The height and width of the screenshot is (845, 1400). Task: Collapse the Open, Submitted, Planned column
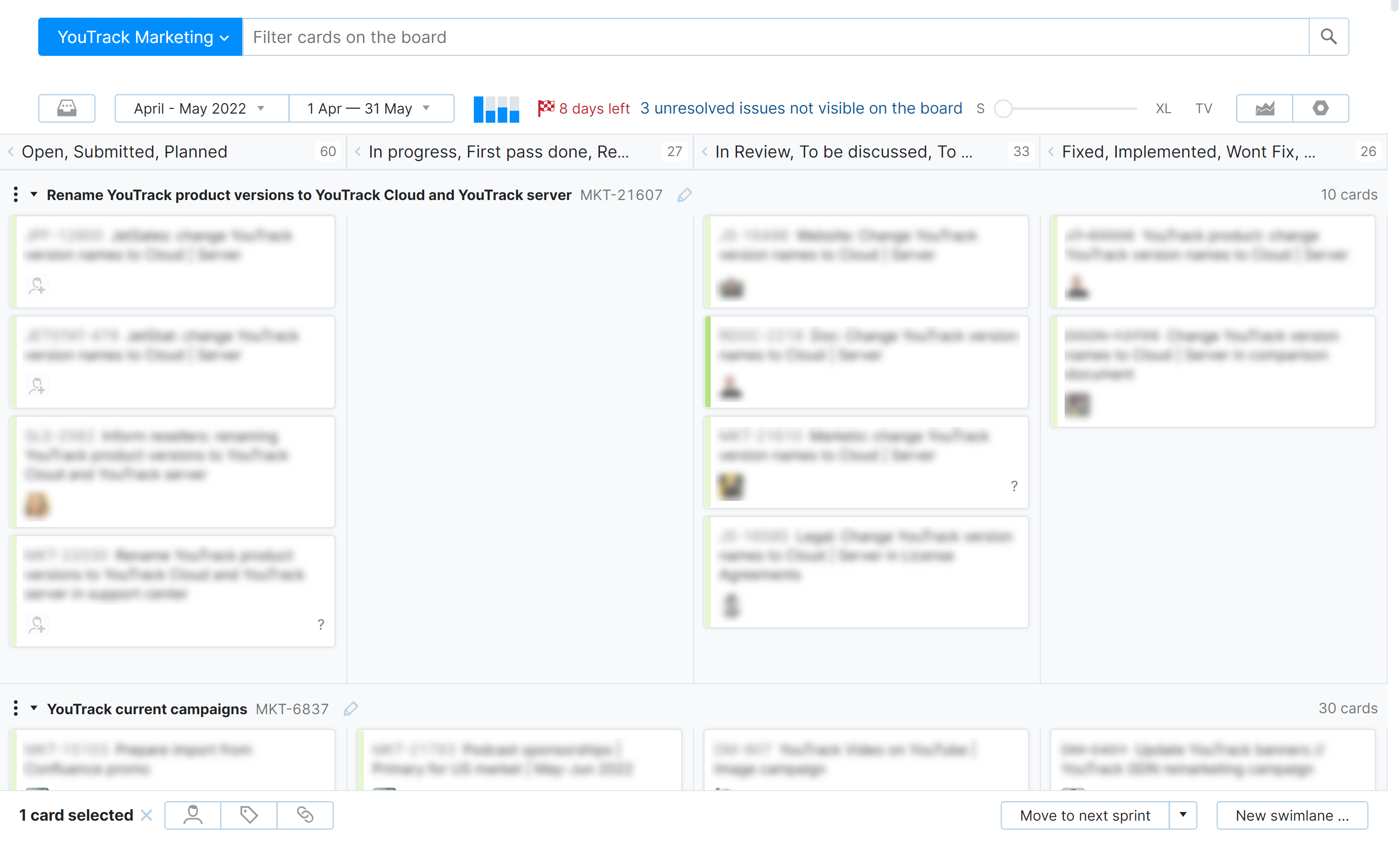11,152
